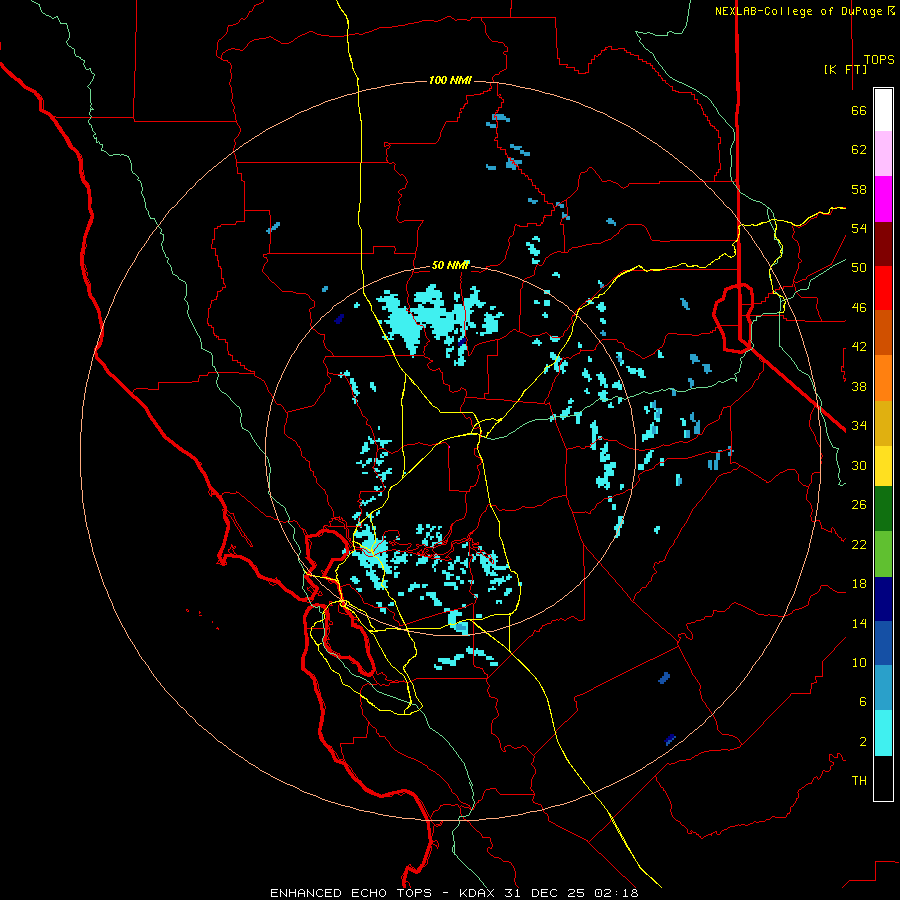Pick the cyan legend swatch
The image size is (900, 900).
pos(883,733)
